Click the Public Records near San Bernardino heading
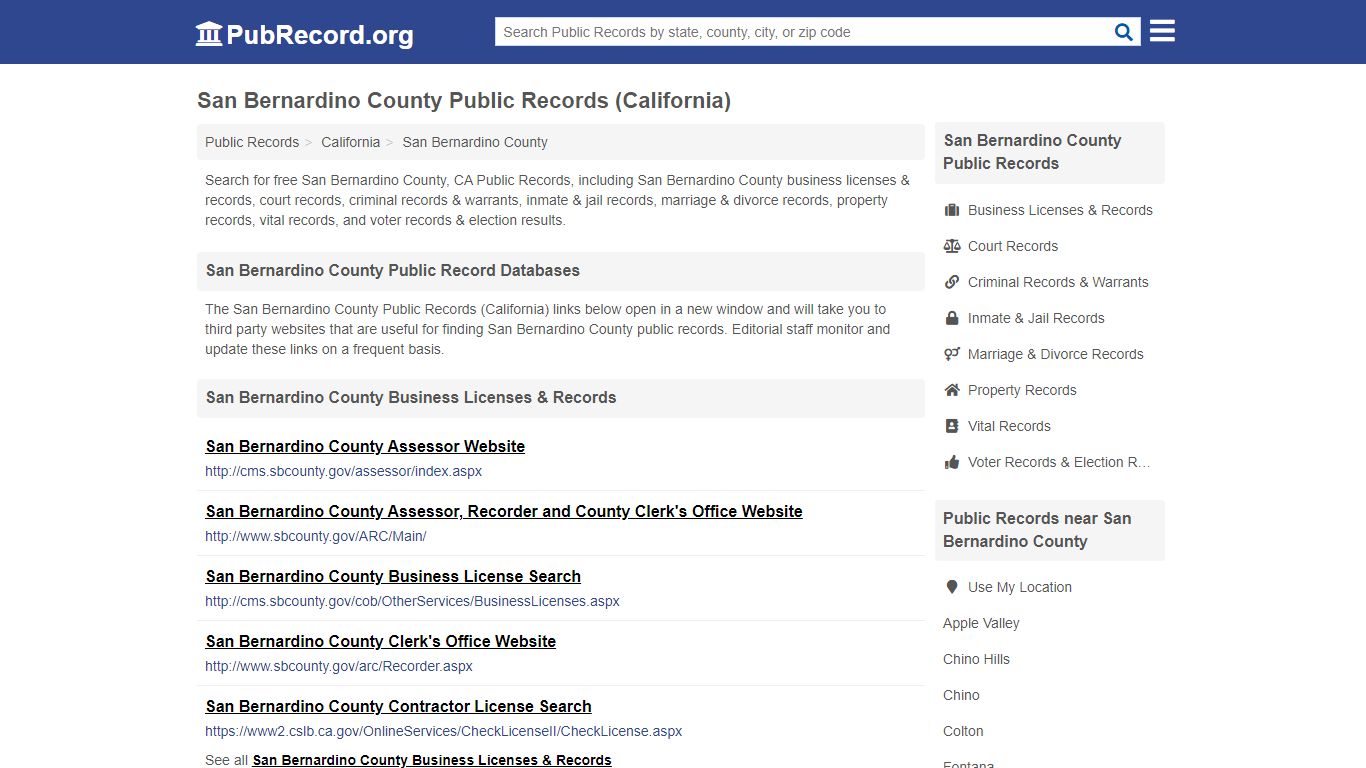1366x768 pixels. pyautogui.click(x=1037, y=530)
